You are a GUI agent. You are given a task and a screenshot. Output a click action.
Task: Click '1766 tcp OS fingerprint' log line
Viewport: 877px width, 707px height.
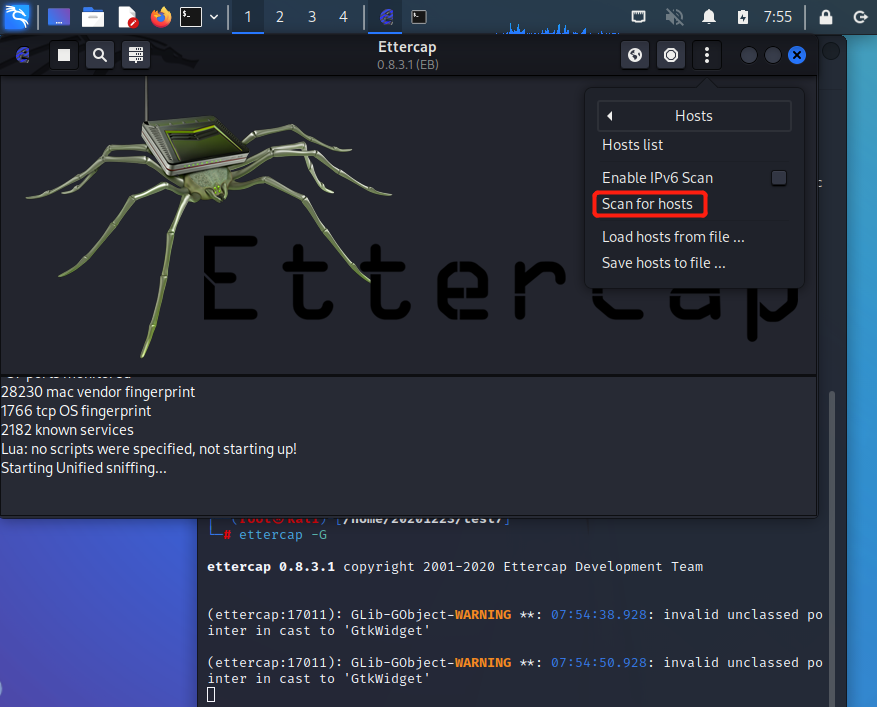pyautogui.click(x=76, y=411)
